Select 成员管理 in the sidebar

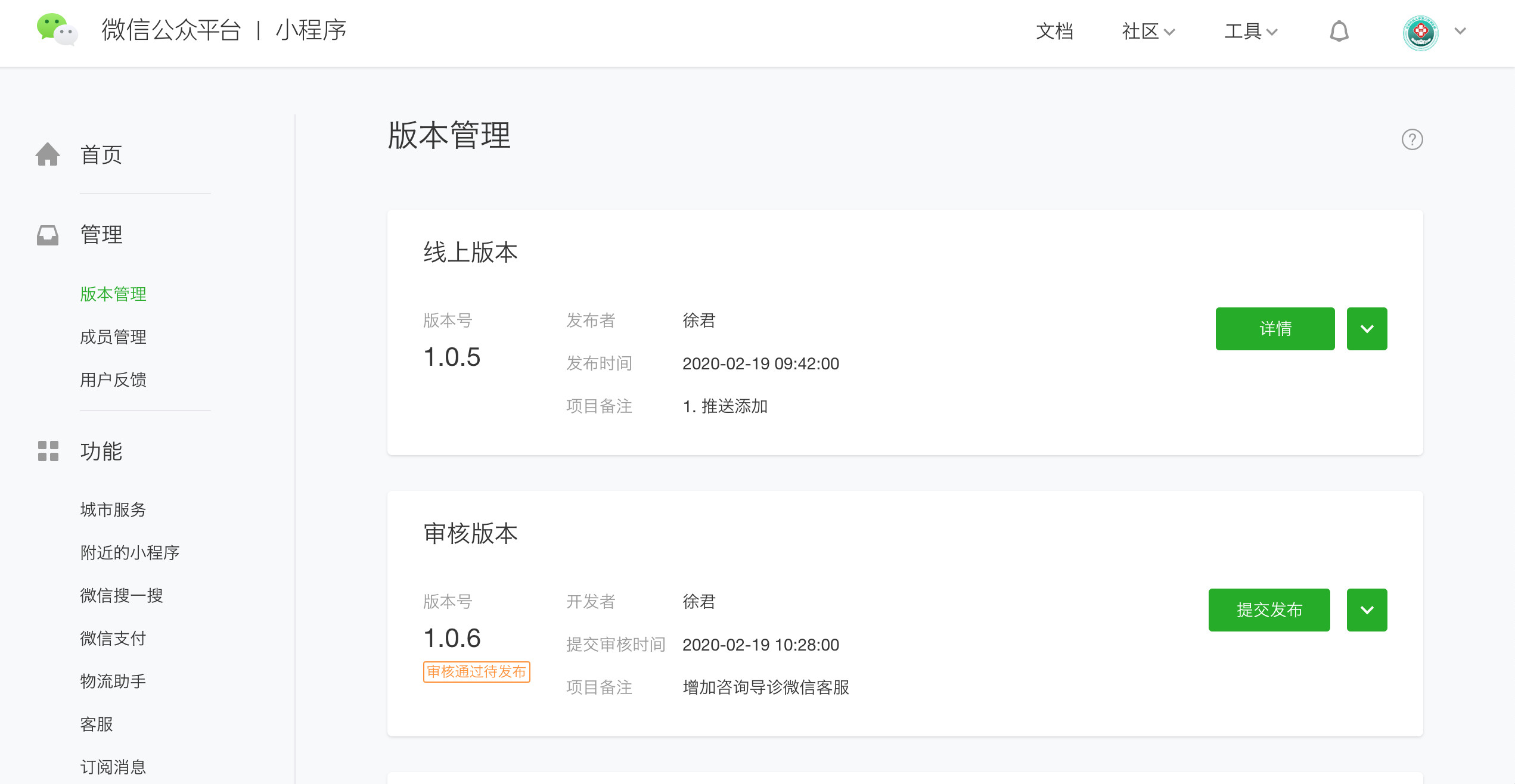pyautogui.click(x=113, y=337)
